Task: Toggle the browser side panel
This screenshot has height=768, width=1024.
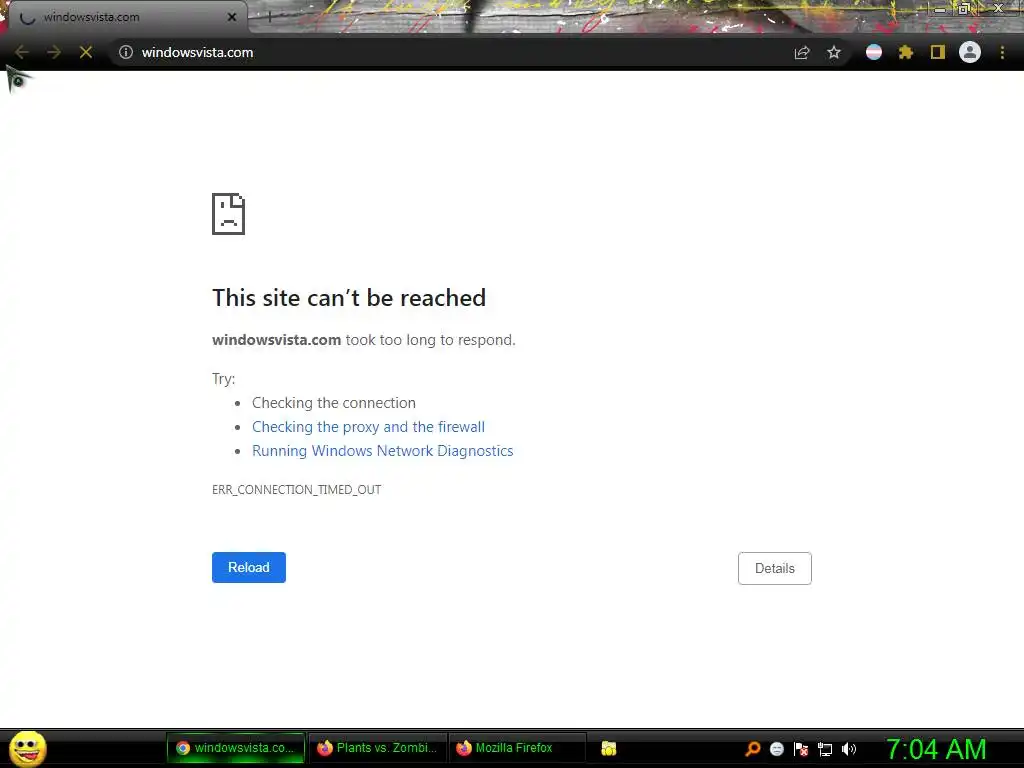Action: click(938, 52)
